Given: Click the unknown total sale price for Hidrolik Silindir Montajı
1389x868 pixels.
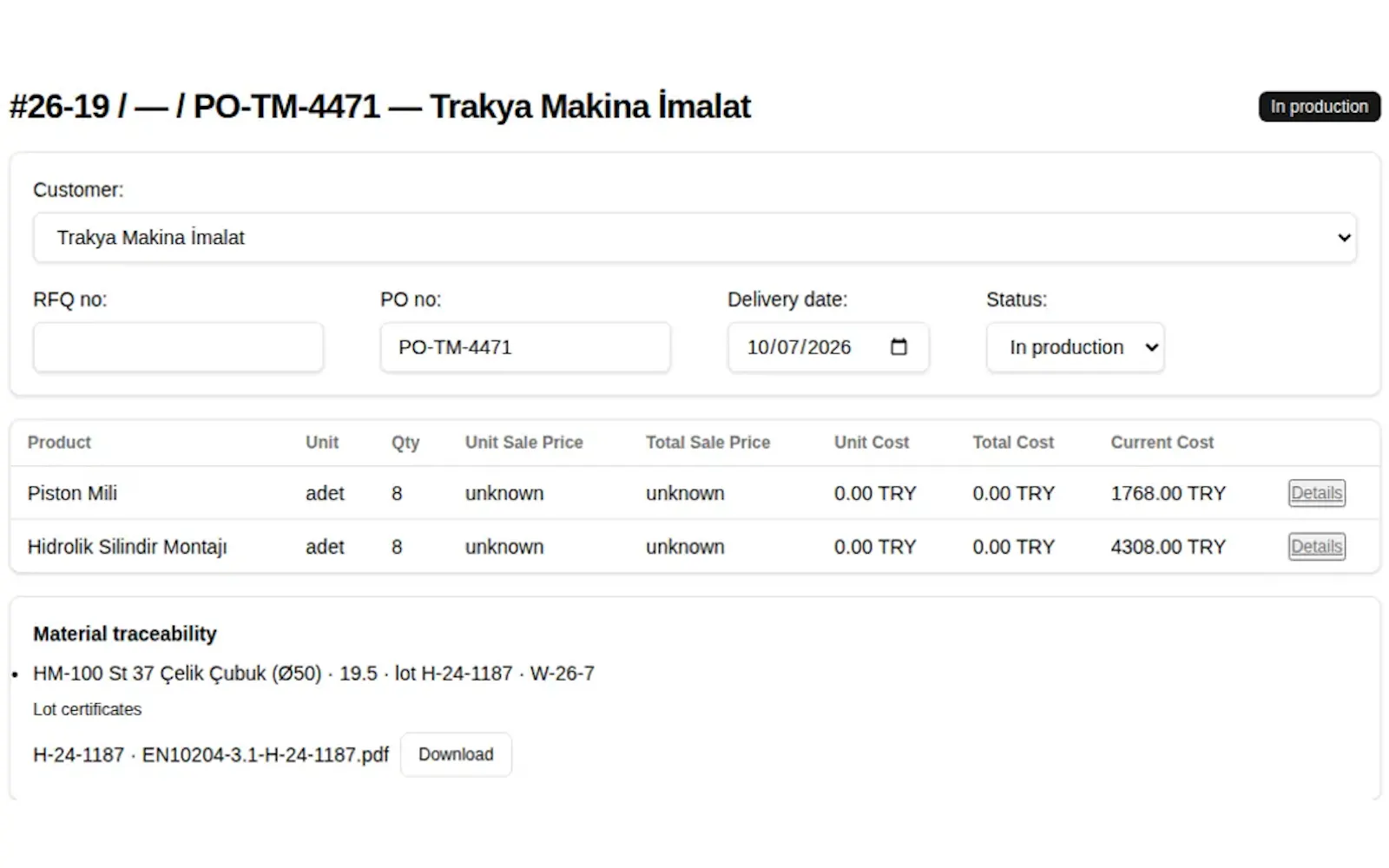Looking at the screenshot, I should coord(685,547).
